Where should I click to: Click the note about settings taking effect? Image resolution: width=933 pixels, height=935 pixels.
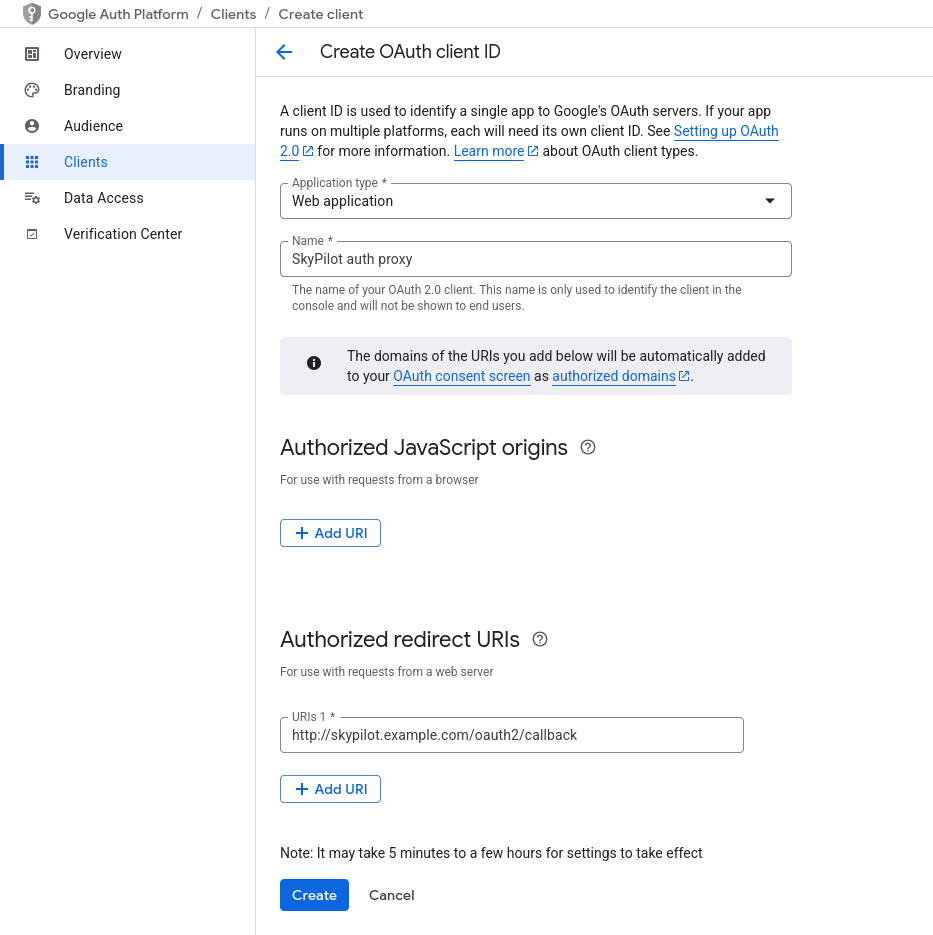pyautogui.click(x=491, y=853)
